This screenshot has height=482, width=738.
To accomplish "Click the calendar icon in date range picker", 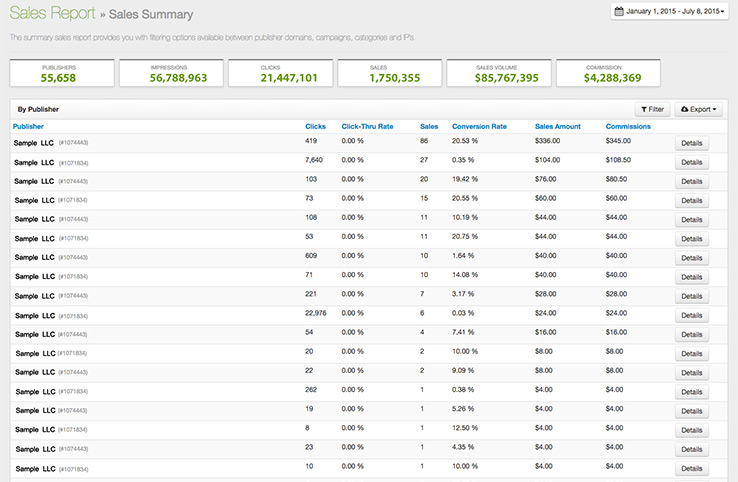I will click(619, 11).
